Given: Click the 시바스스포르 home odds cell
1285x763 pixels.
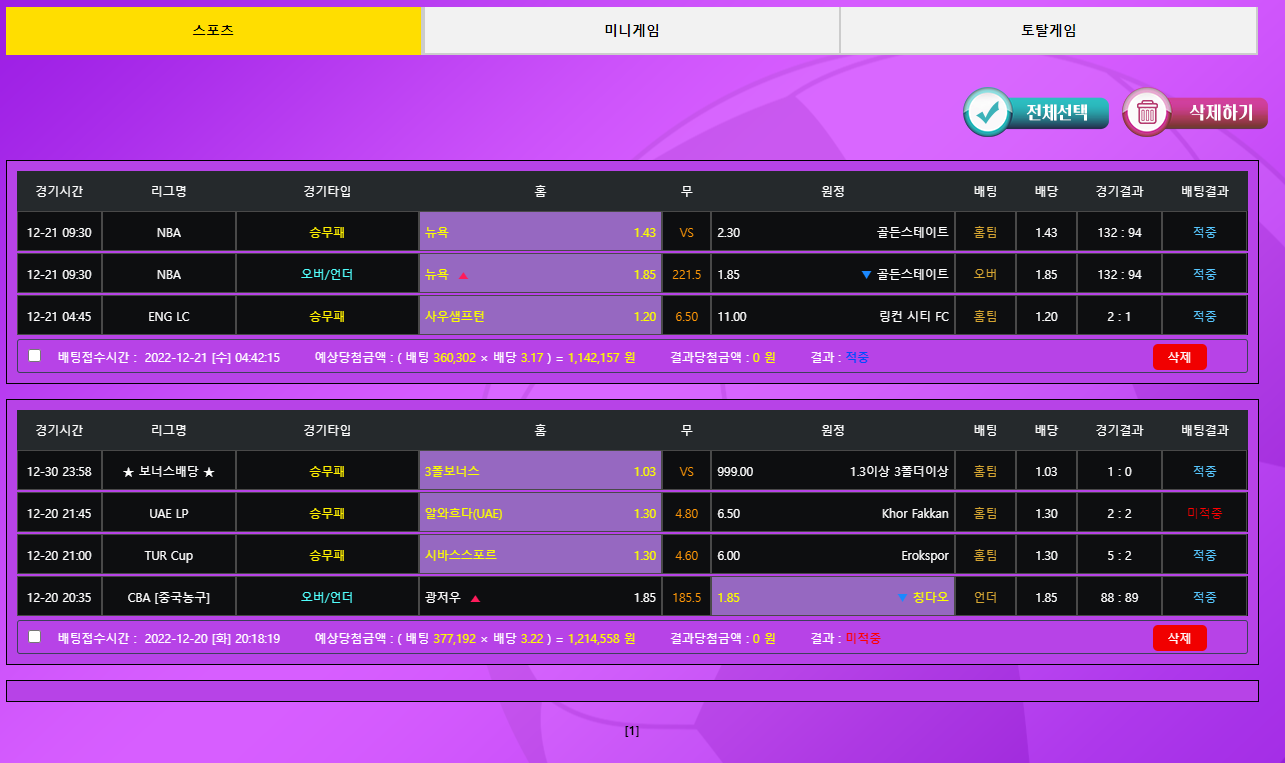Looking at the screenshot, I should 540,555.
